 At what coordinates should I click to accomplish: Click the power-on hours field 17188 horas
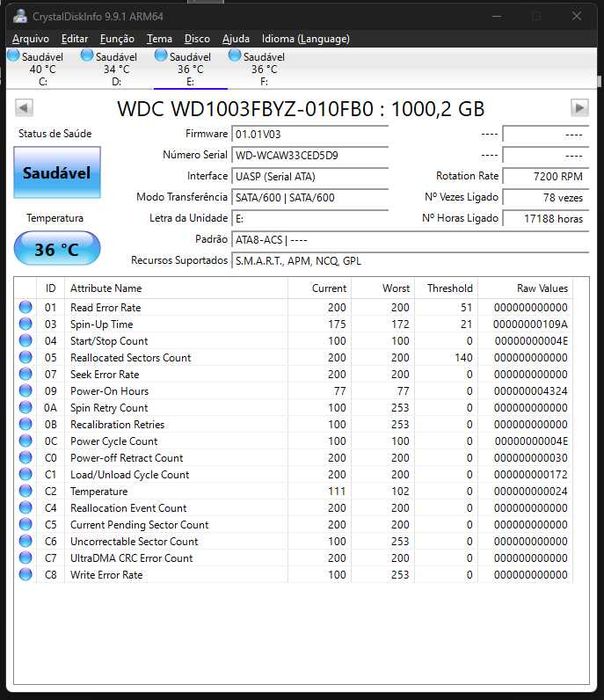coord(546,218)
